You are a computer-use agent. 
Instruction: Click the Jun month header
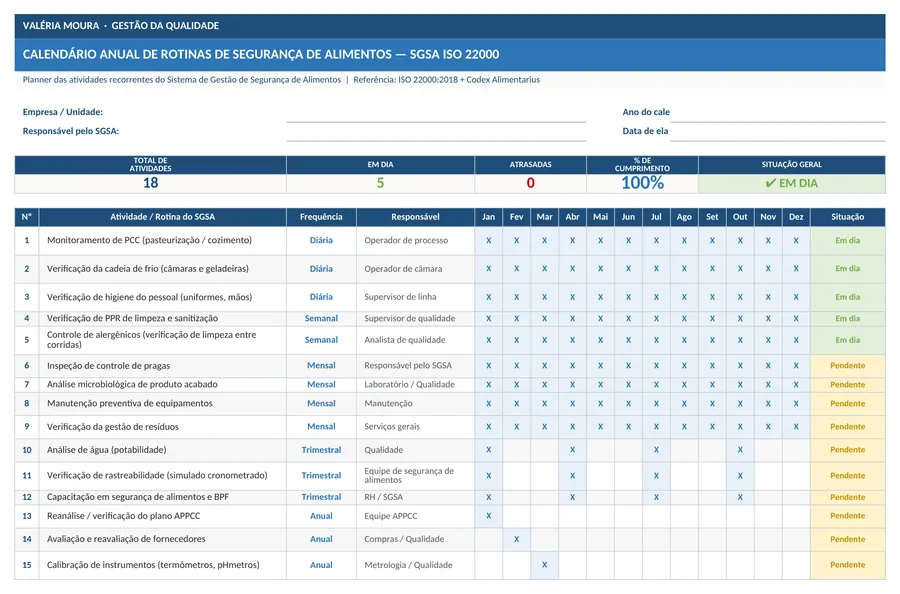(x=628, y=217)
